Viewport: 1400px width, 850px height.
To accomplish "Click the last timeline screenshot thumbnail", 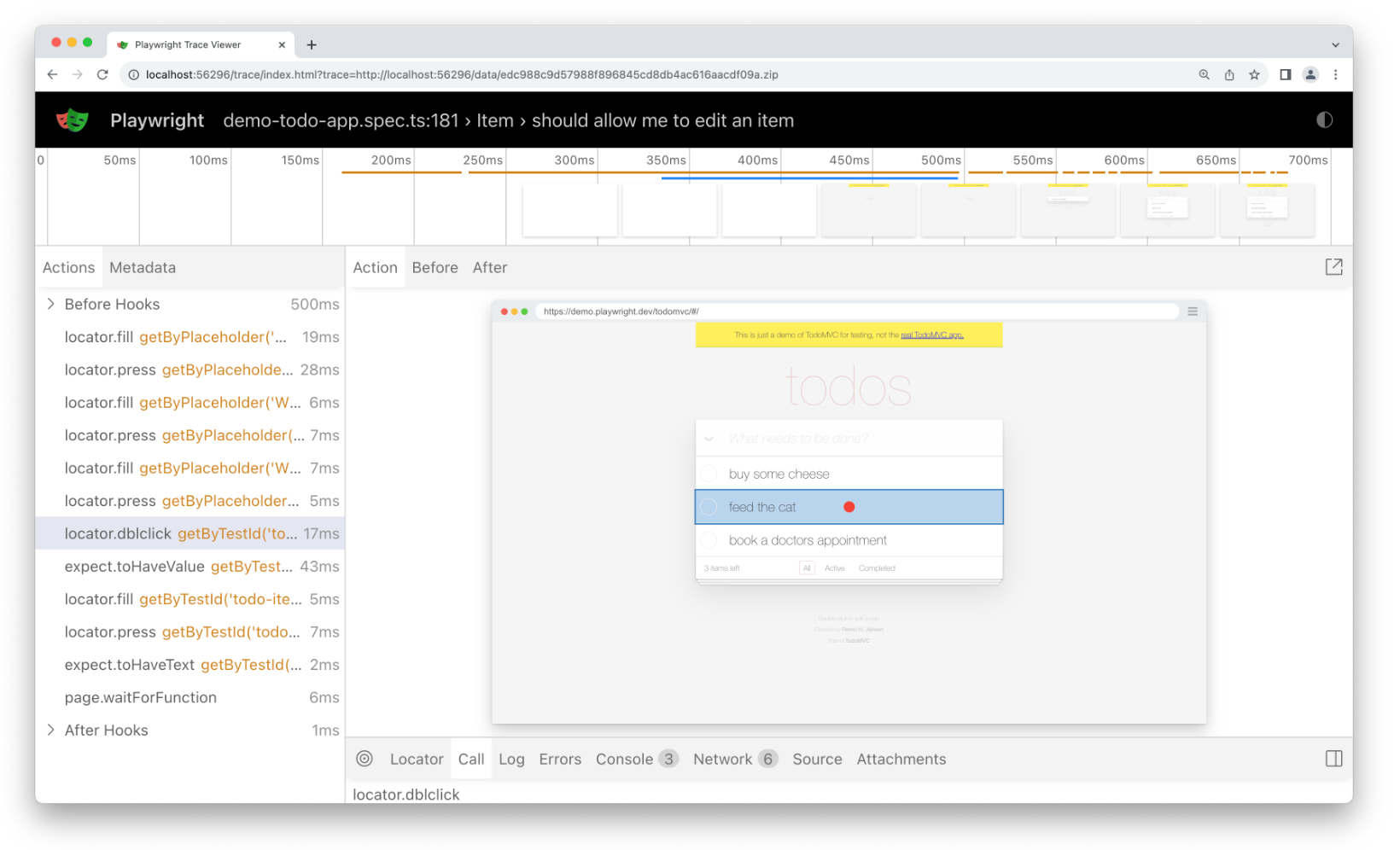I will [1267, 210].
